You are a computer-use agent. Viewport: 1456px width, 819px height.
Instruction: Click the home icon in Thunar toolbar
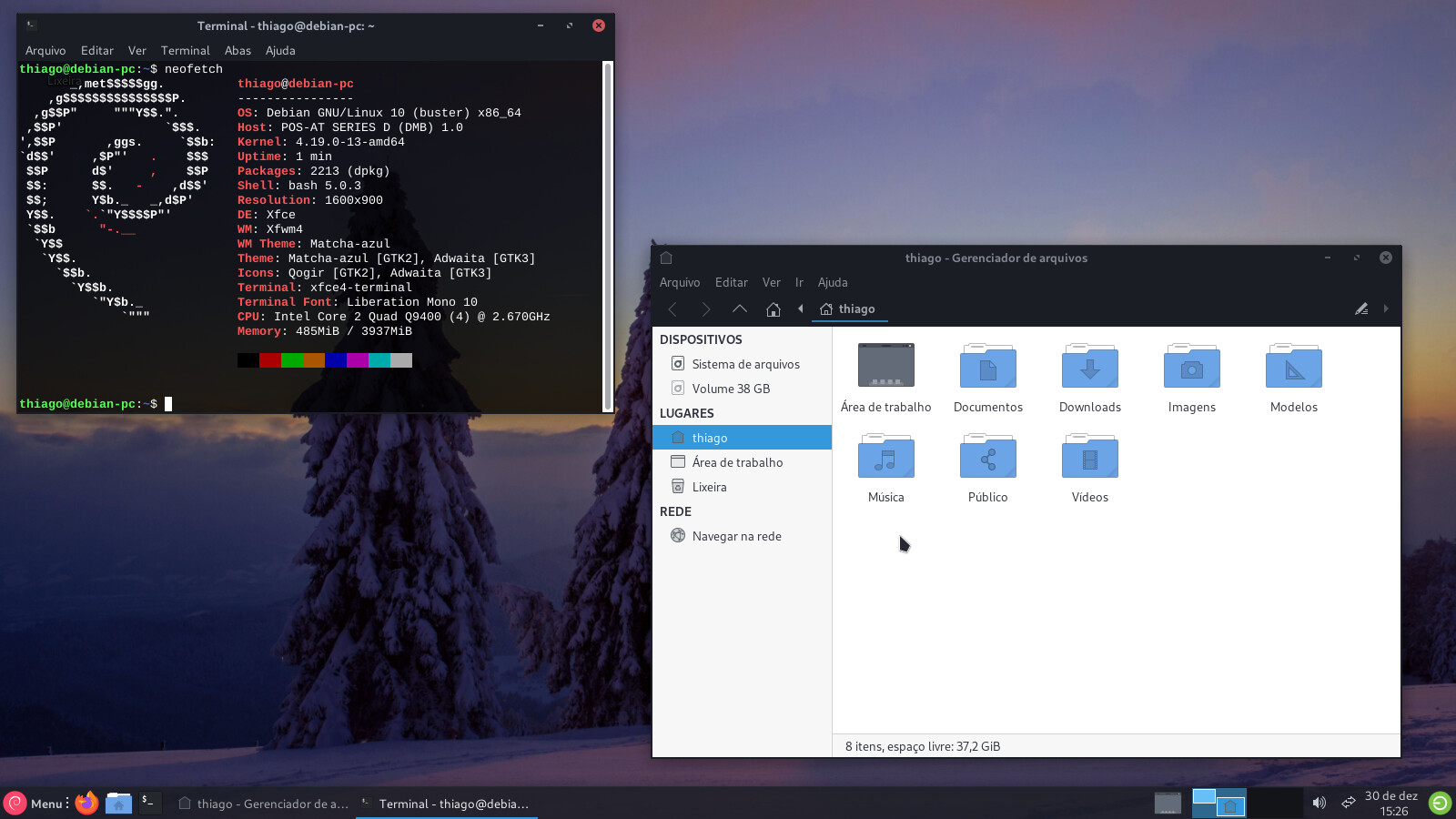(773, 309)
